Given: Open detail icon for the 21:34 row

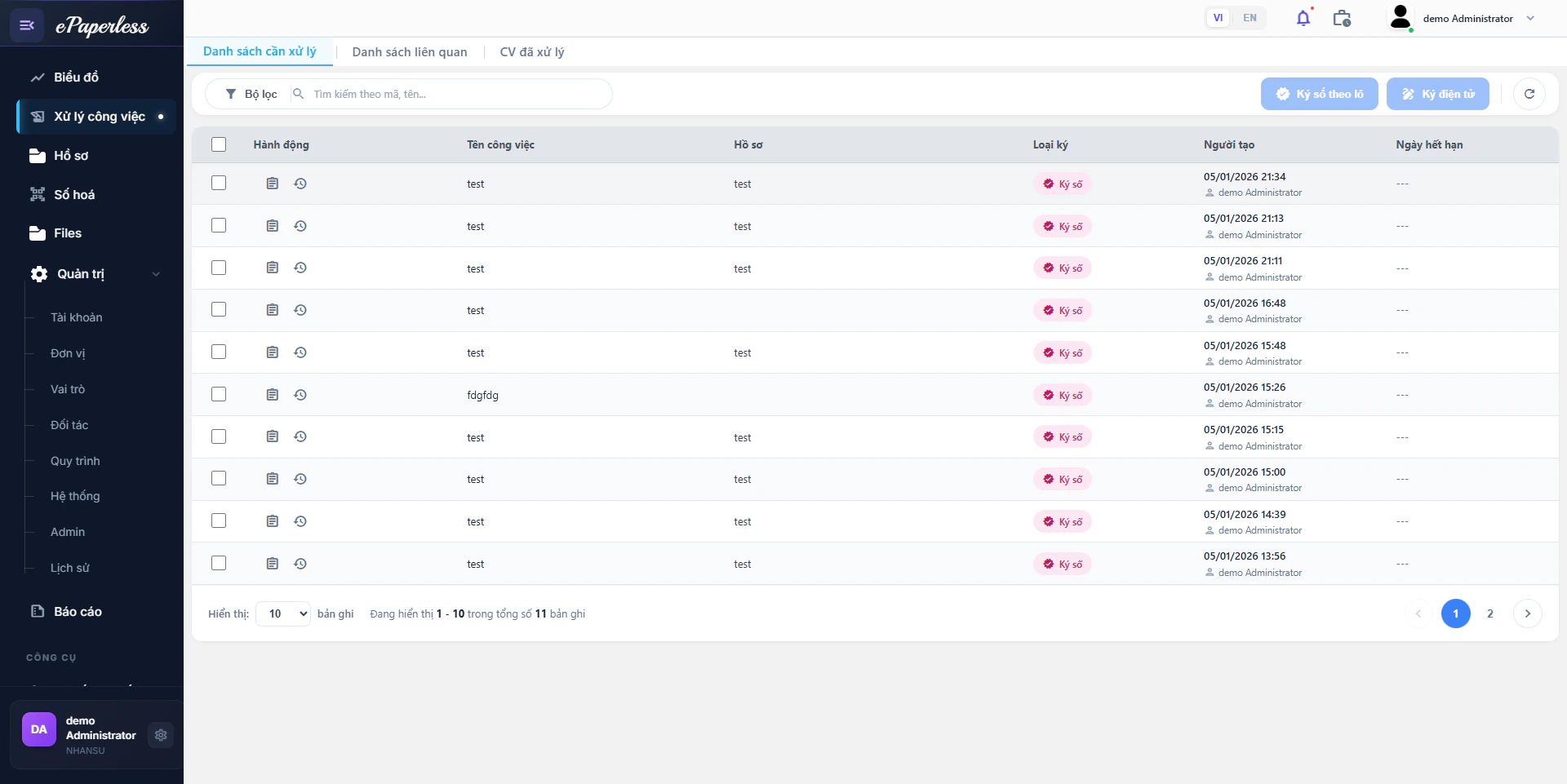Looking at the screenshot, I should tap(273, 184).
